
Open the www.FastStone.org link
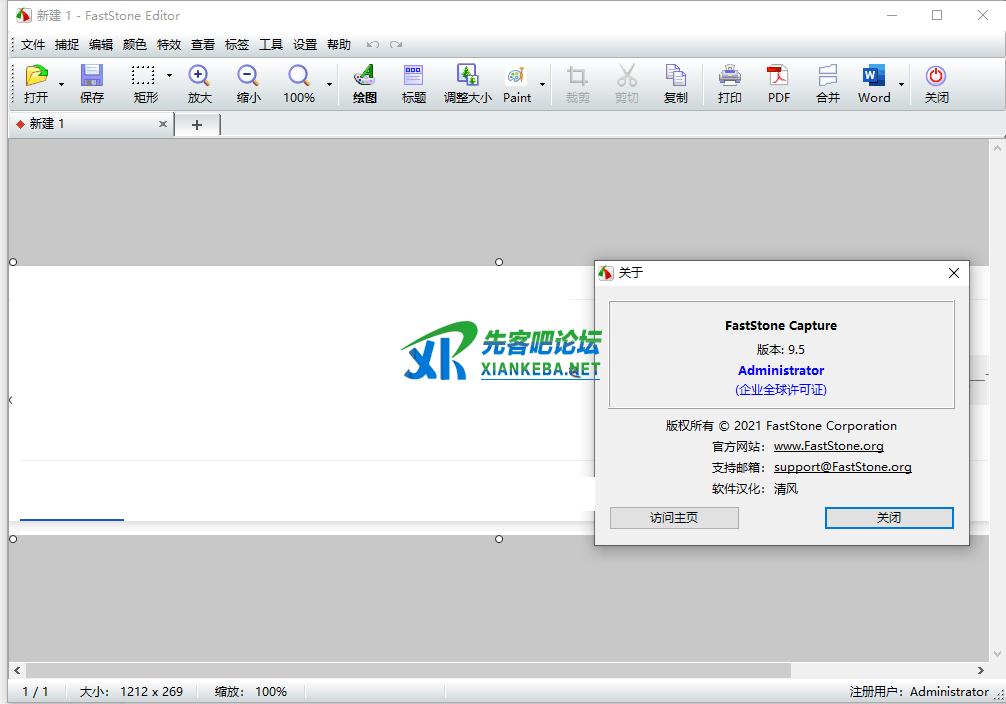828,446
